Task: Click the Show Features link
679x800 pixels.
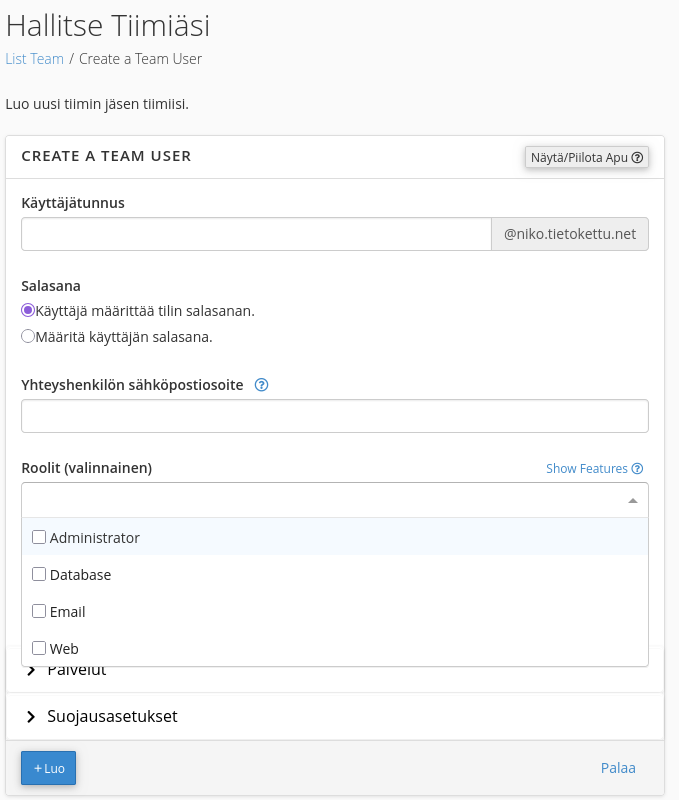Action: [587, 468]
